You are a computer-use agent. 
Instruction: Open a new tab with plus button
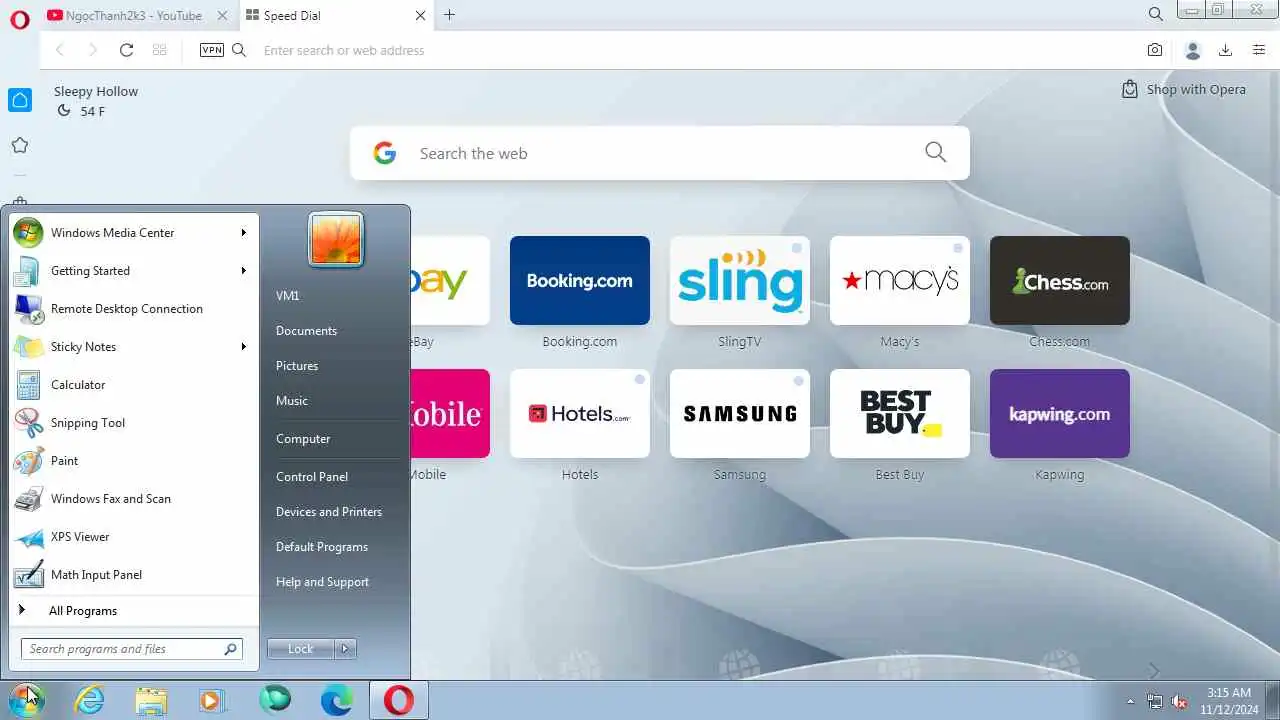click(449, 15)
